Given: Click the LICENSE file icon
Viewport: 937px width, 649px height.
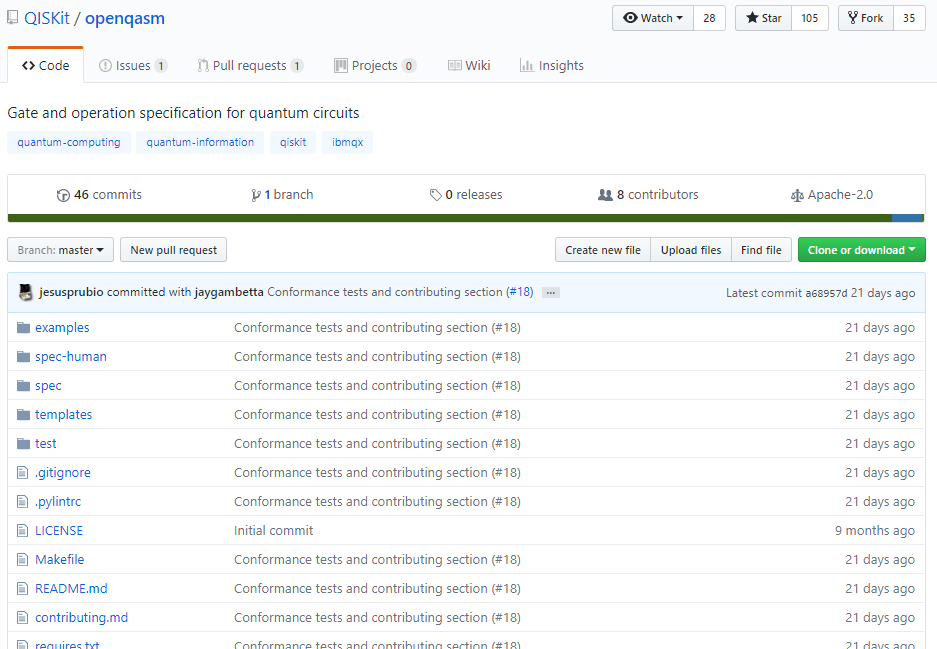Looking at the screenshot, I should click(23, 531).
